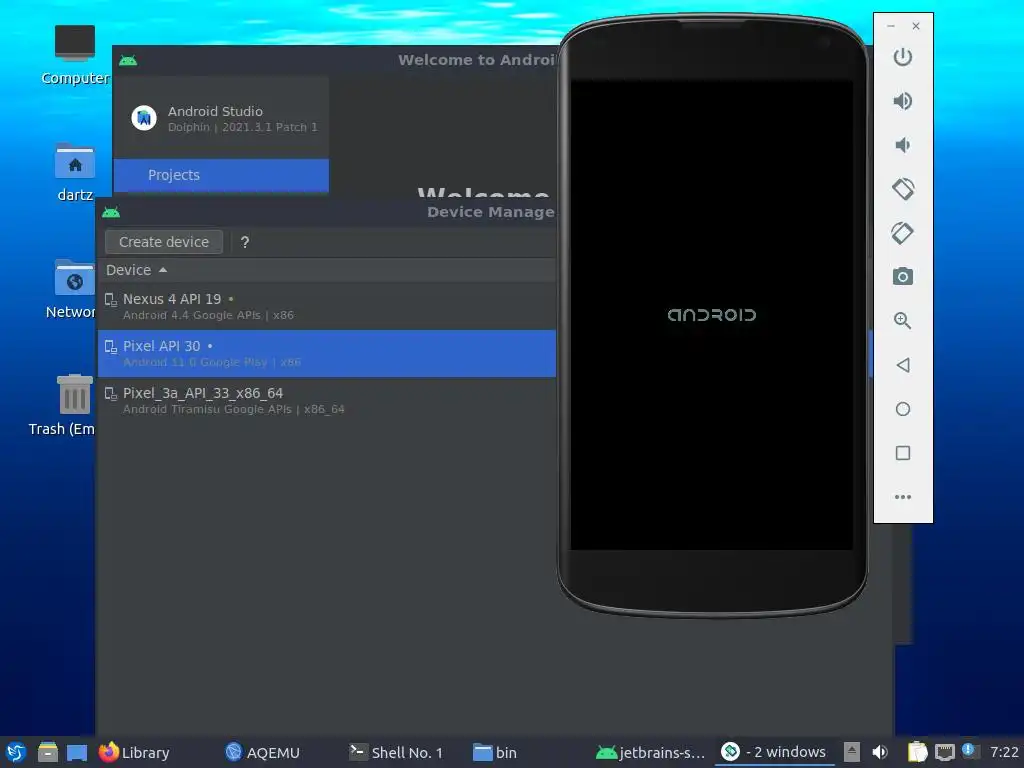Minimize the emulator toolbar window
Screen dimensions: 1024x768
891,26
